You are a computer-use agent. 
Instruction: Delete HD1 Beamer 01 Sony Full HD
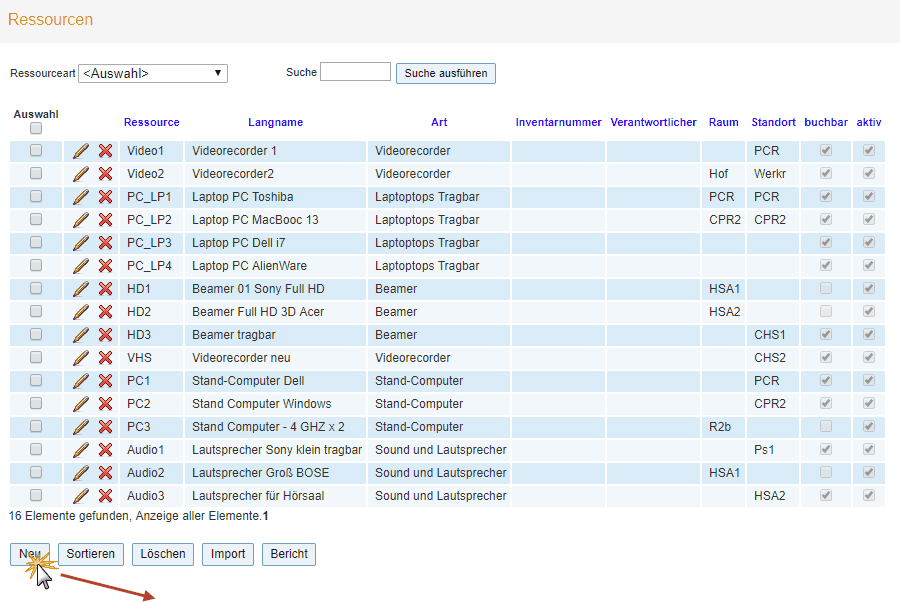pyautogui.click(x=105, y=289)
